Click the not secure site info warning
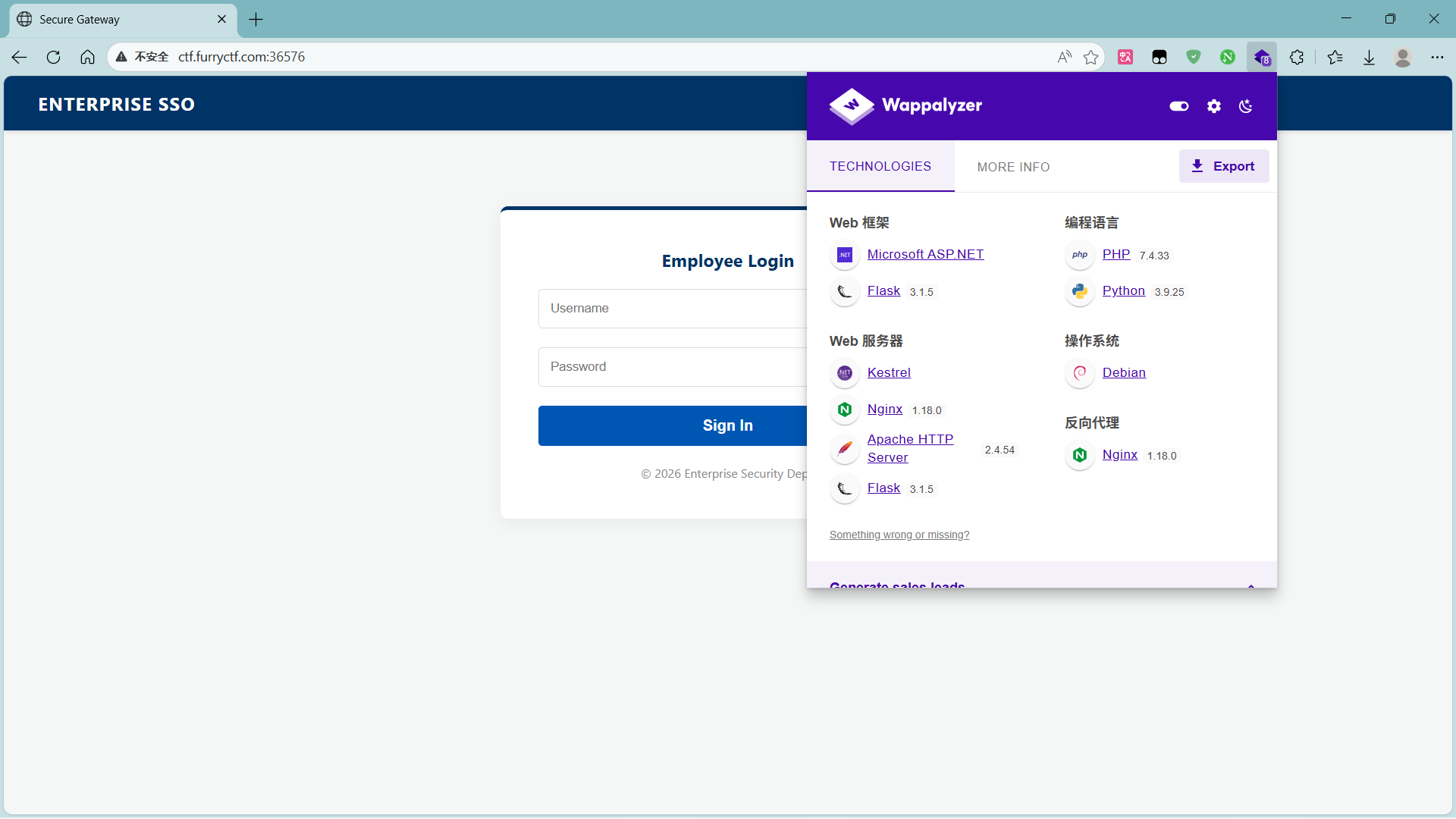 click(x=143, y=57)
